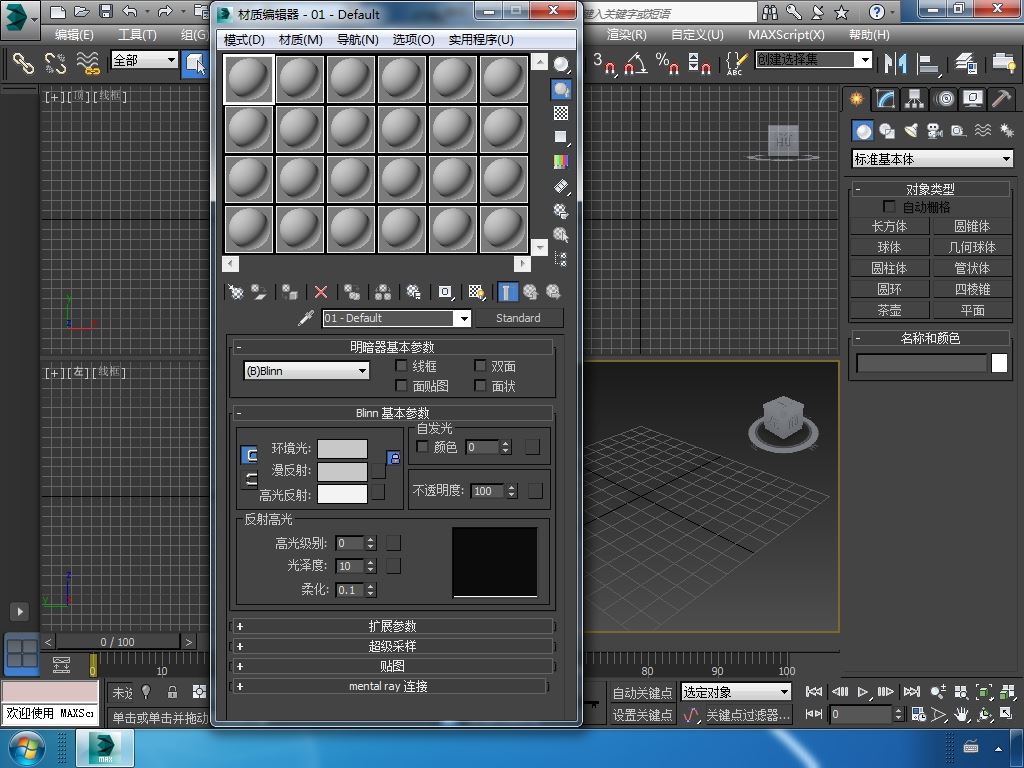Click the Make Preview icon
Screen dimensions: 1024x768
[x=561, y=186]
